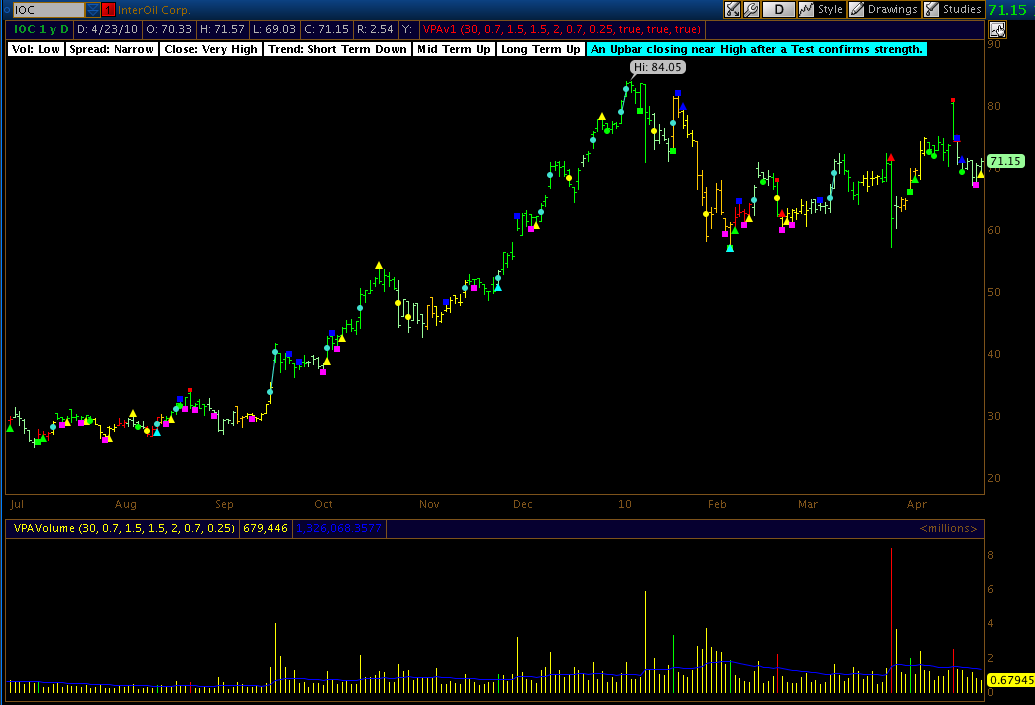Viewport: 1035px width, 705px height.
Task: Click the Hi: 84.05 price bubble
Action: click(657, 67)
